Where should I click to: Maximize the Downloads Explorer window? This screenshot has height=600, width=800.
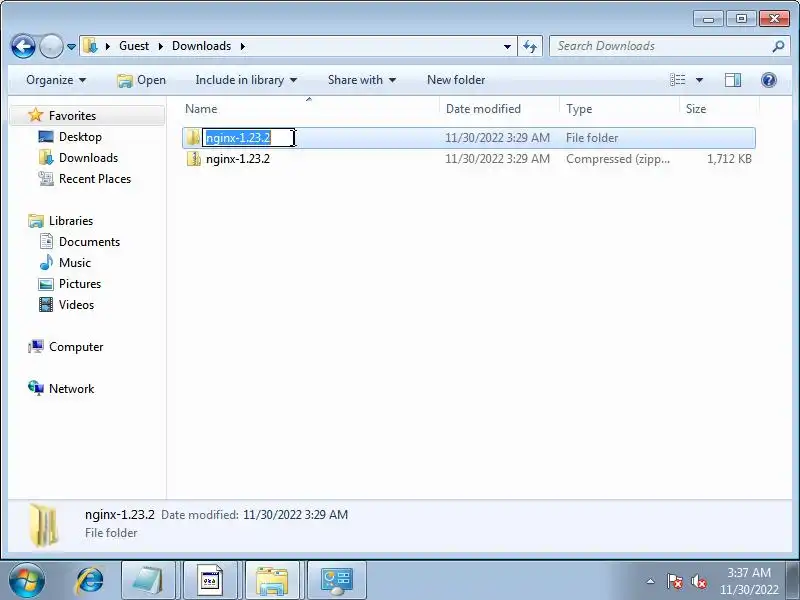click(741, 19)
